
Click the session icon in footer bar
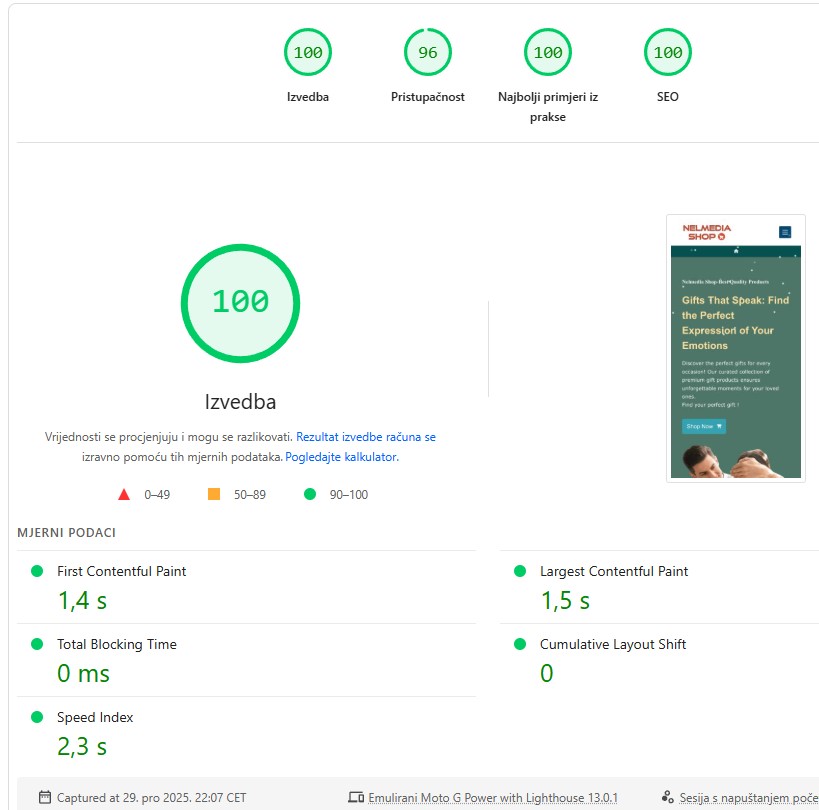(667, 798)
